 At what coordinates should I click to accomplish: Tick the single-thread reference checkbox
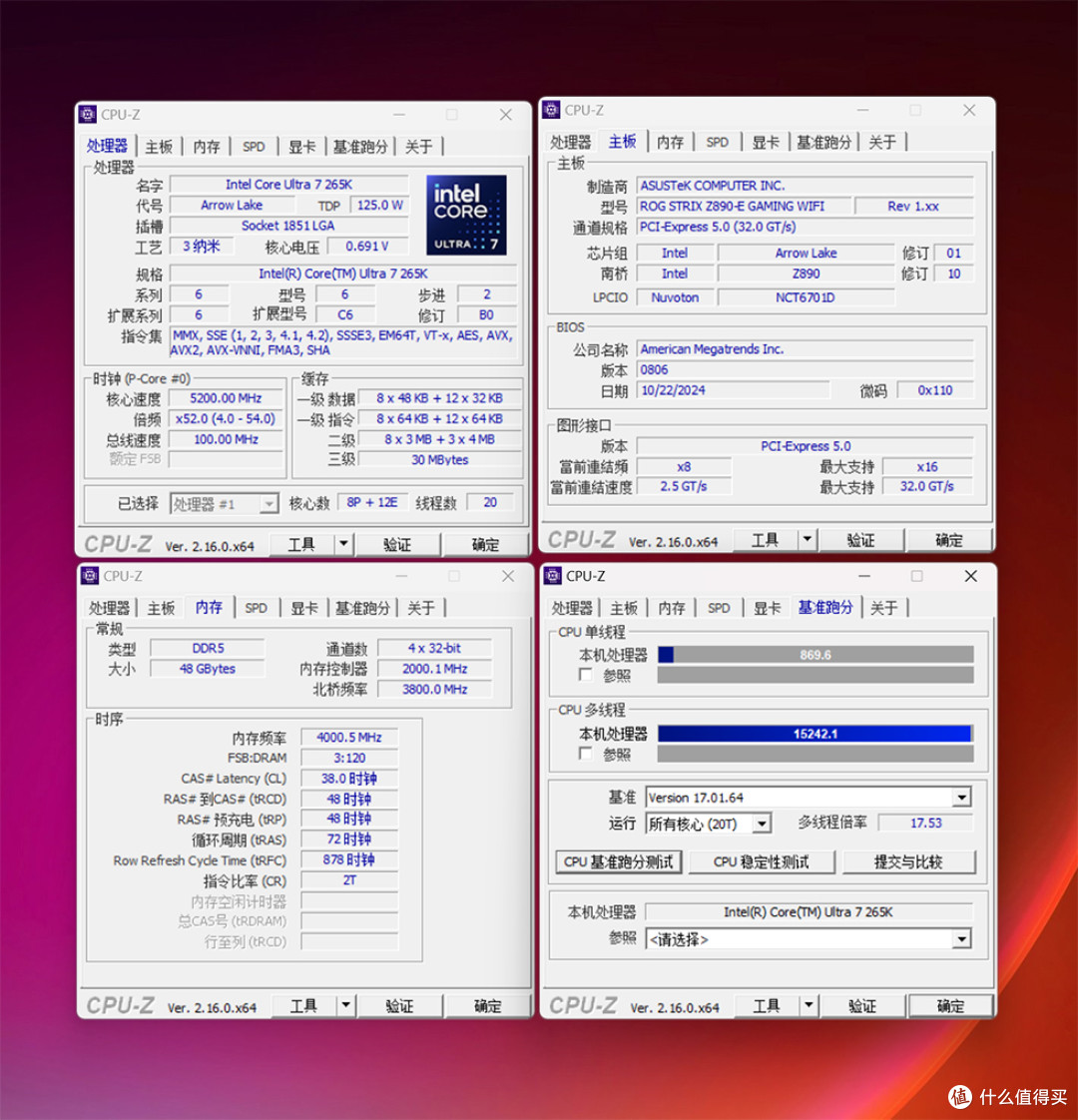click(x=586, y=674)
